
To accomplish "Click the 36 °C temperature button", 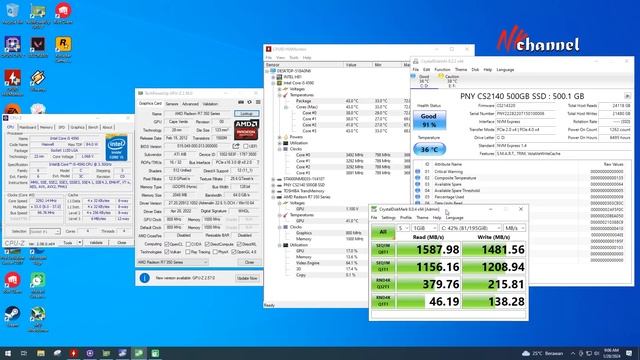I will (429, 149).
